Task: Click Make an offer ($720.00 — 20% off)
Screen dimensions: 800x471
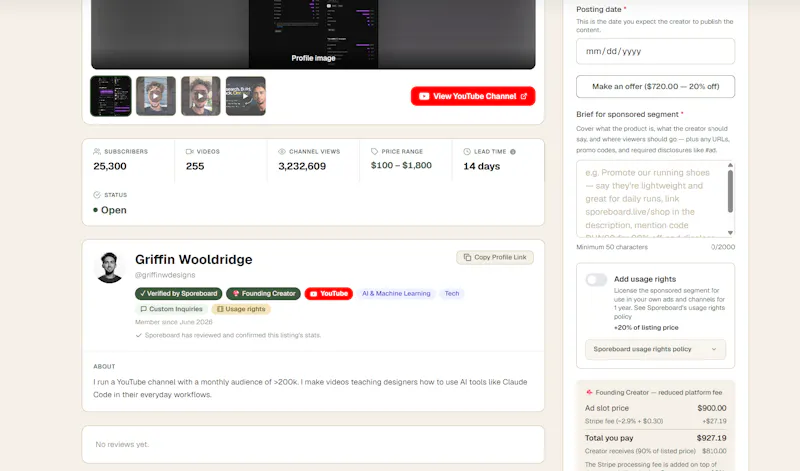Action: pyautogui.click(x=655, y=86)
